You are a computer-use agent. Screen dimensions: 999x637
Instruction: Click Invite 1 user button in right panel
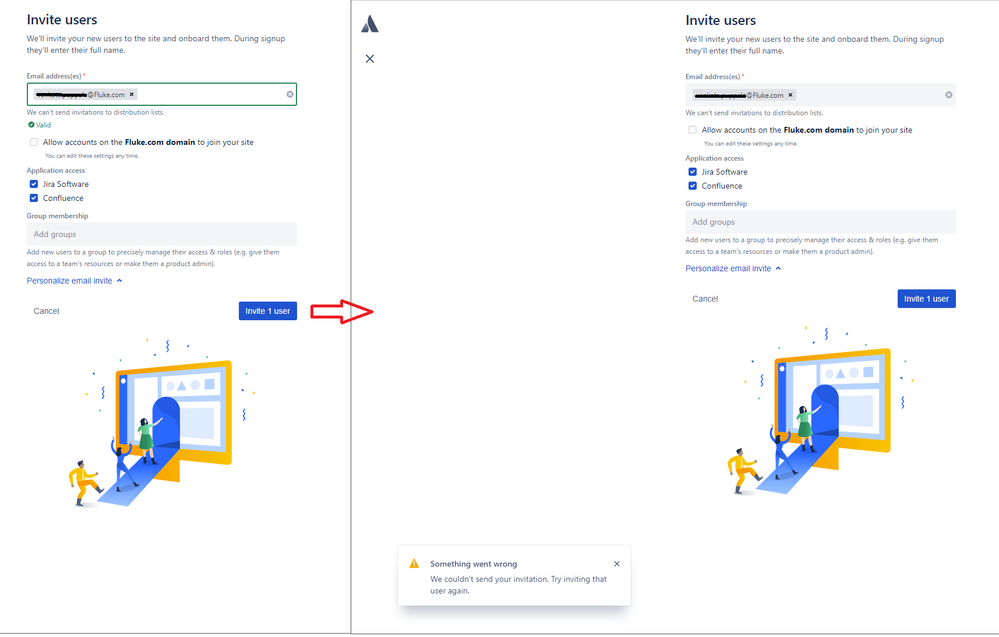click(926, 299)
